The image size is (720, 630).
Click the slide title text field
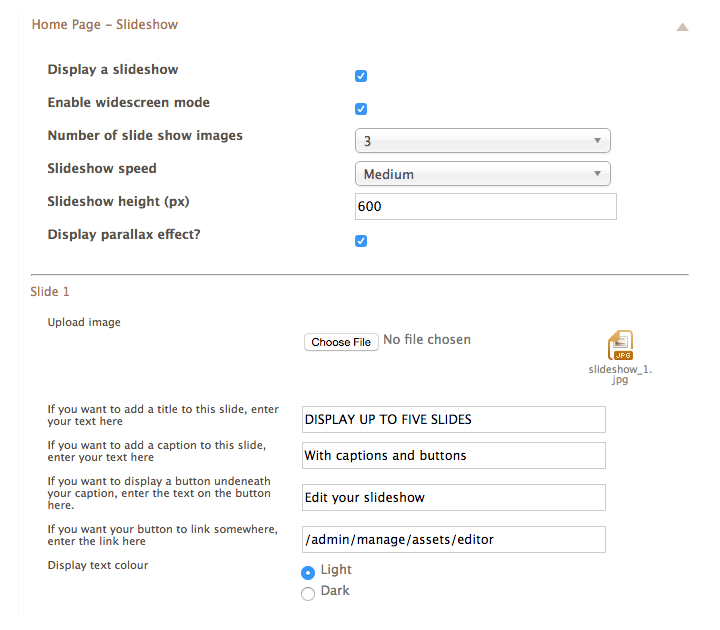(x=454, y=419)
